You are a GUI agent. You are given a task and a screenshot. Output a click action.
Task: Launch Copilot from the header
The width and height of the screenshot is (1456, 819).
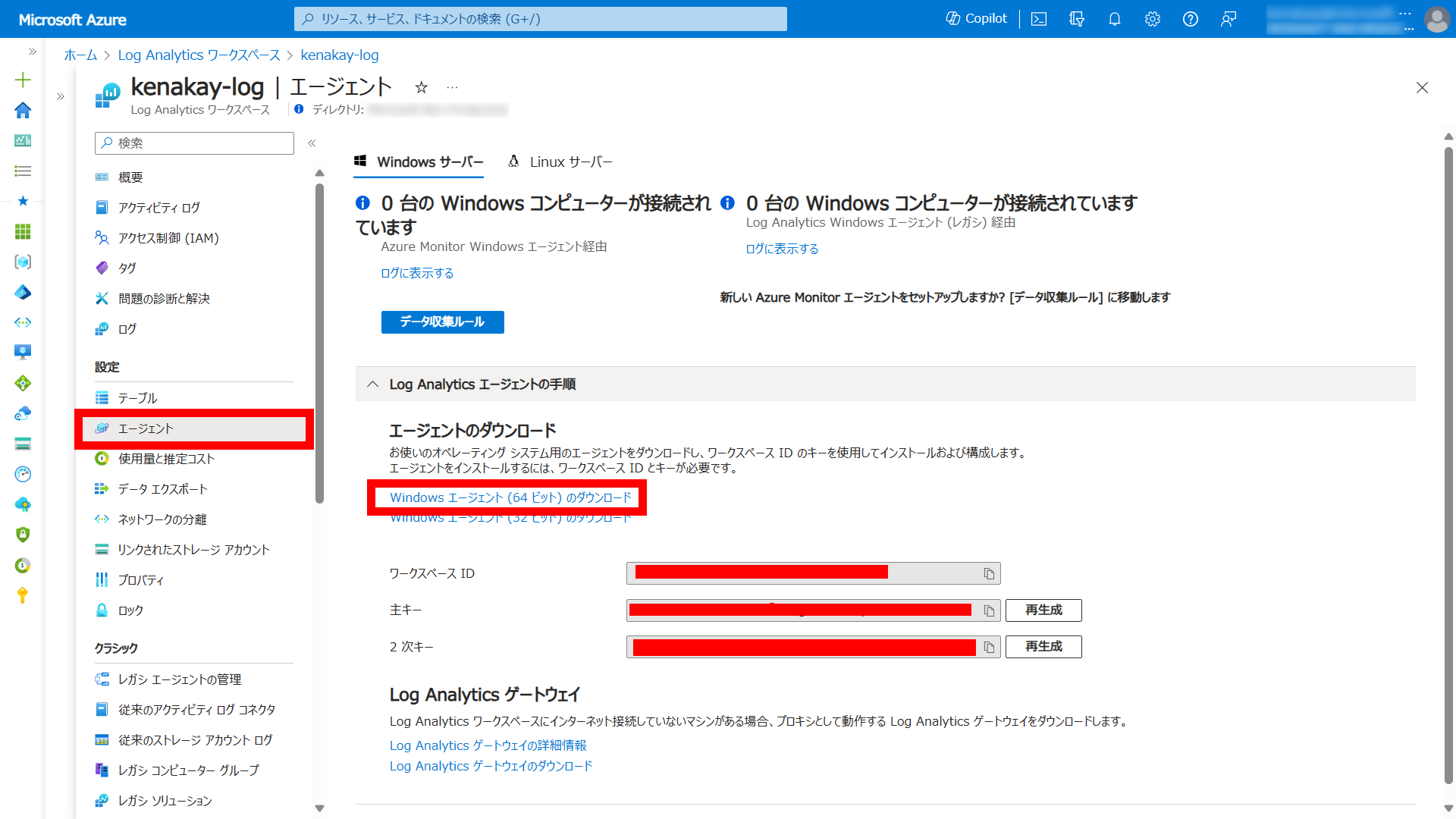pyautogui.click(x=977, y=19)
